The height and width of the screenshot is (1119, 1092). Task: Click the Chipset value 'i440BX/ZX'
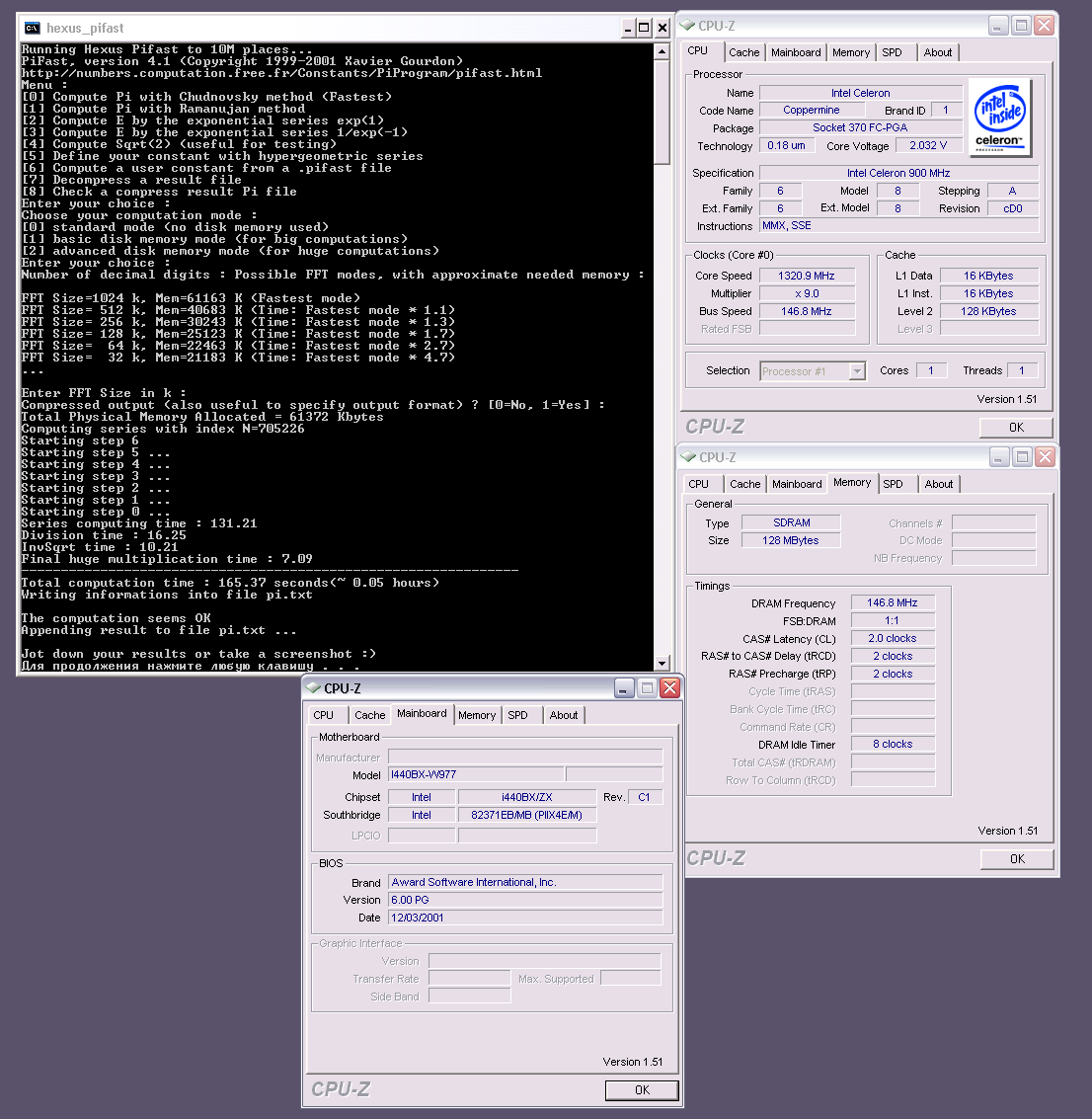(x=527, y=797)
